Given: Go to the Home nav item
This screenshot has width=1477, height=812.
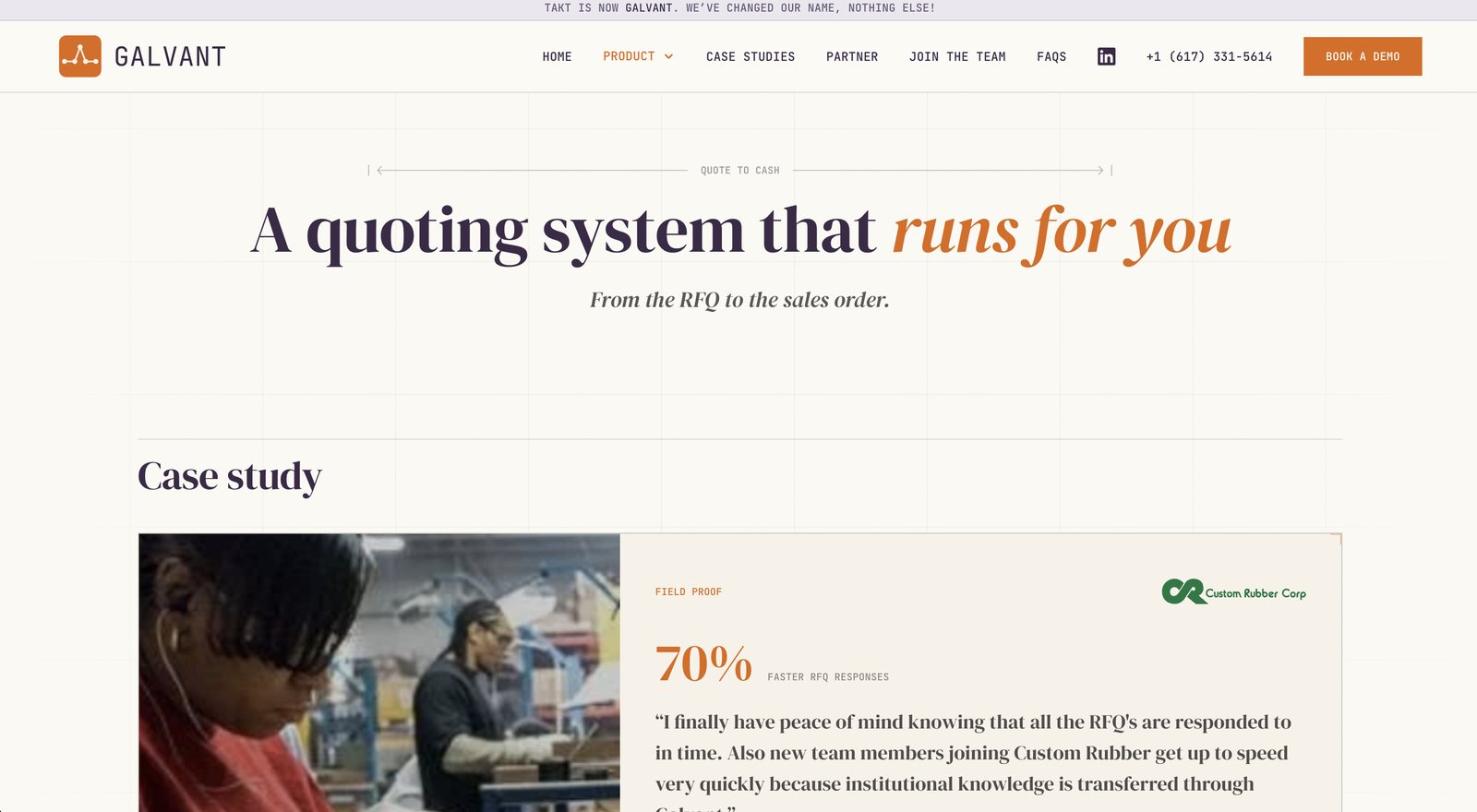Looking at the screenshot, I should pyautogui.click(x=557, y=56).
